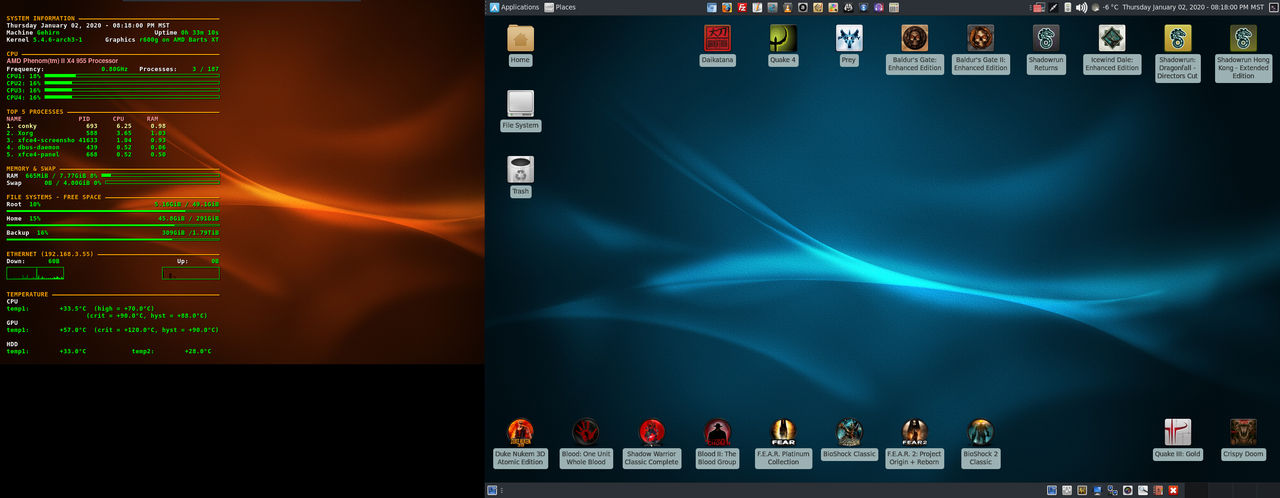The image size is (1280, 498).
Task: Click the blue monitor icon in bottom panel
Action: [x=1097, y=490]
